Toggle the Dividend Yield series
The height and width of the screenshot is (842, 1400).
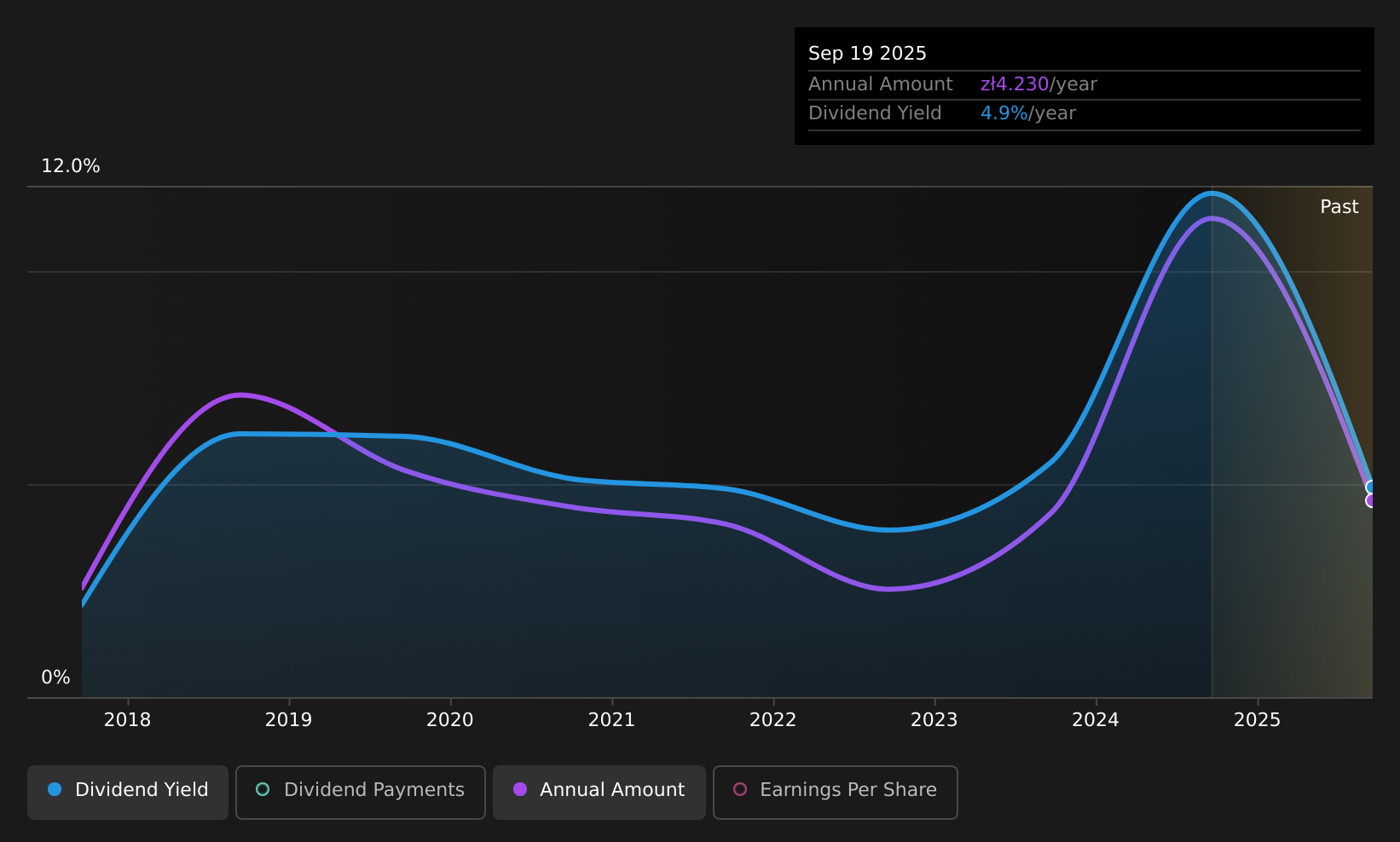(x=128, y=792)
